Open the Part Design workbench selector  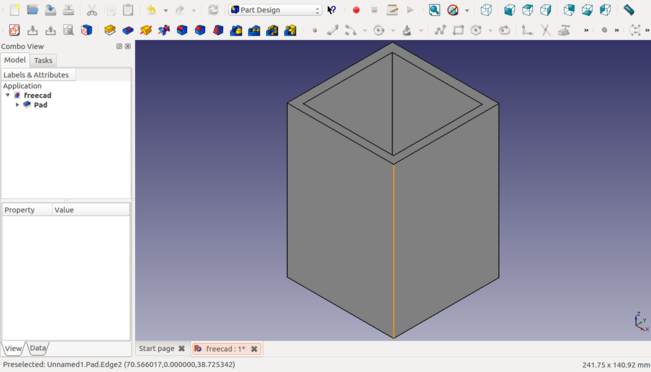[275, 10]
